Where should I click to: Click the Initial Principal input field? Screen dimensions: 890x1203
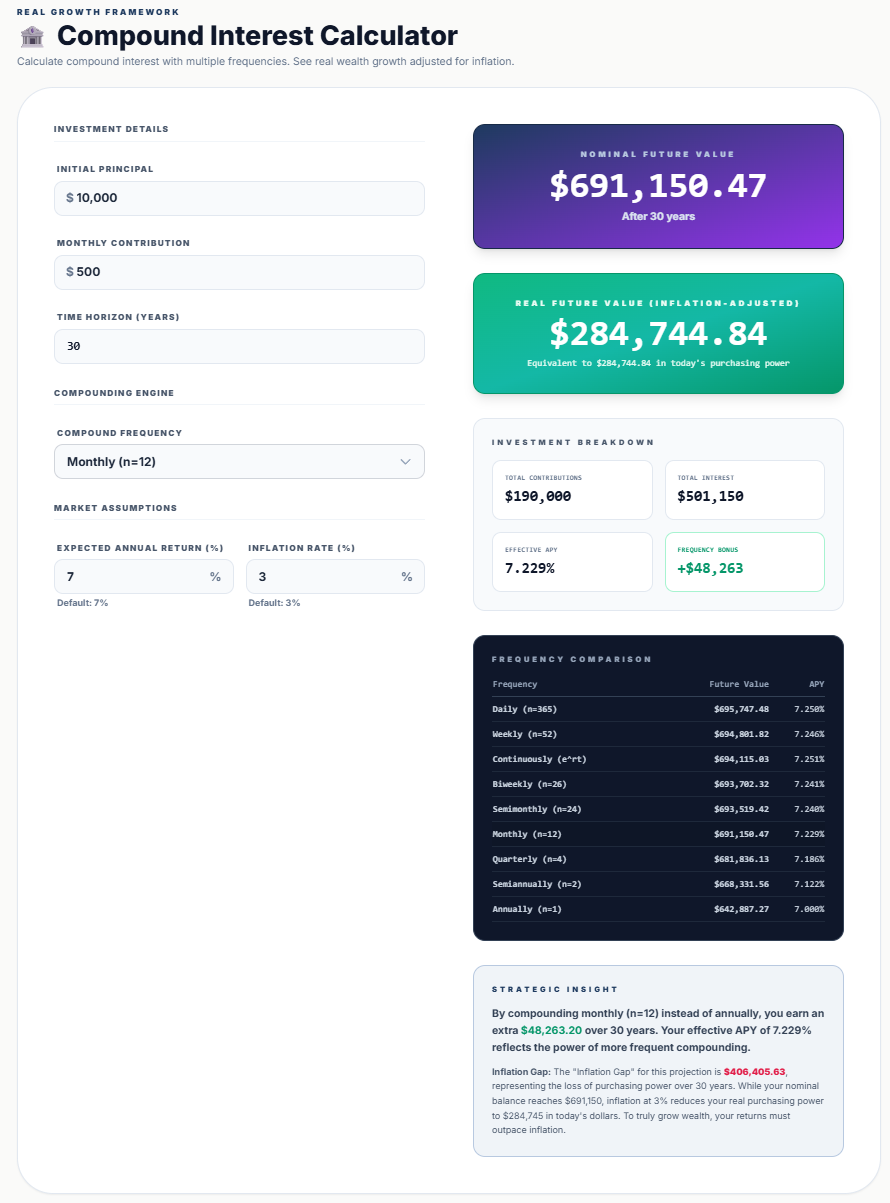point(239,198)
